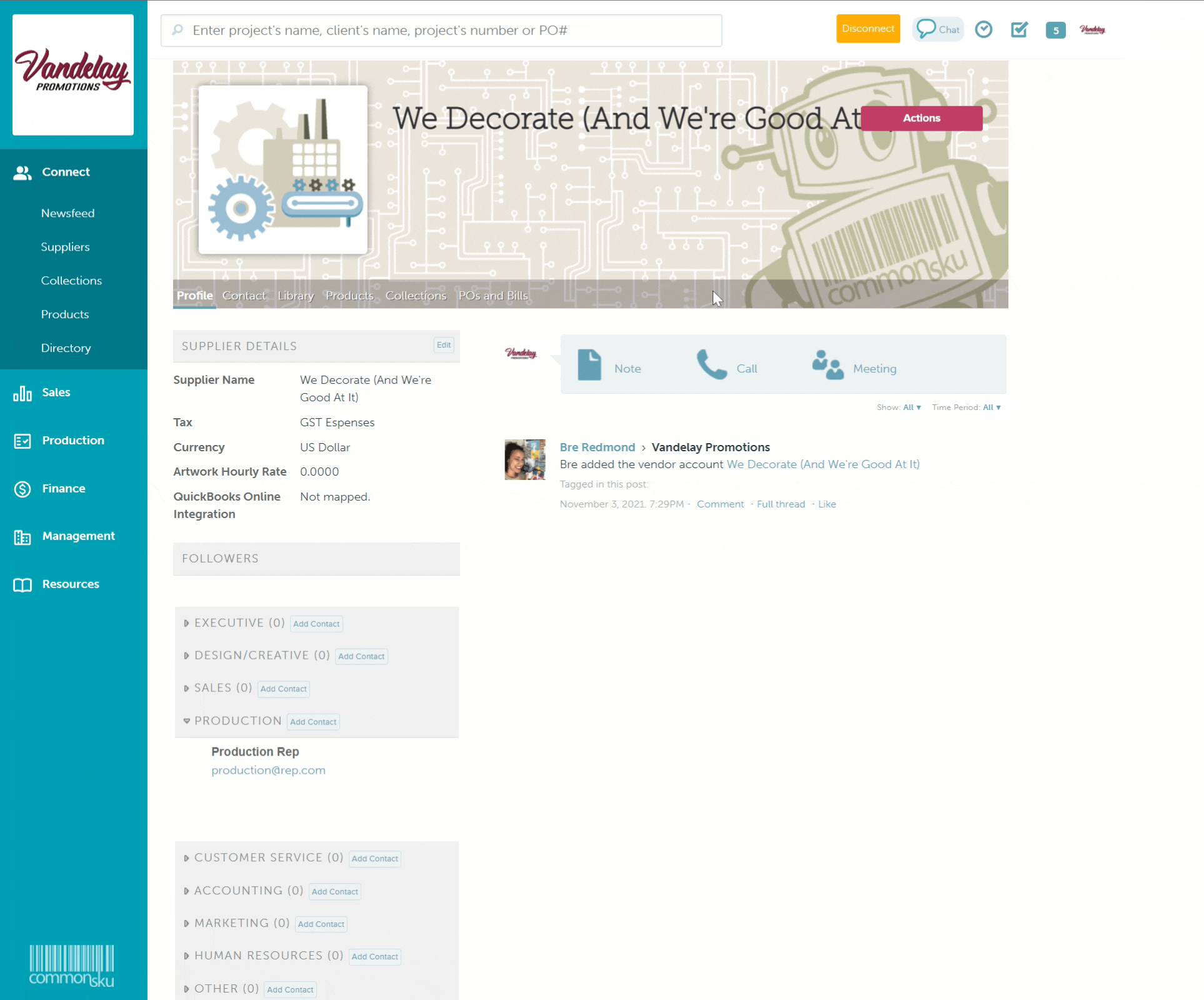1204x1000 pixels.
Task: Open the checkmark tasks icon
Action: tap(983, 29)
